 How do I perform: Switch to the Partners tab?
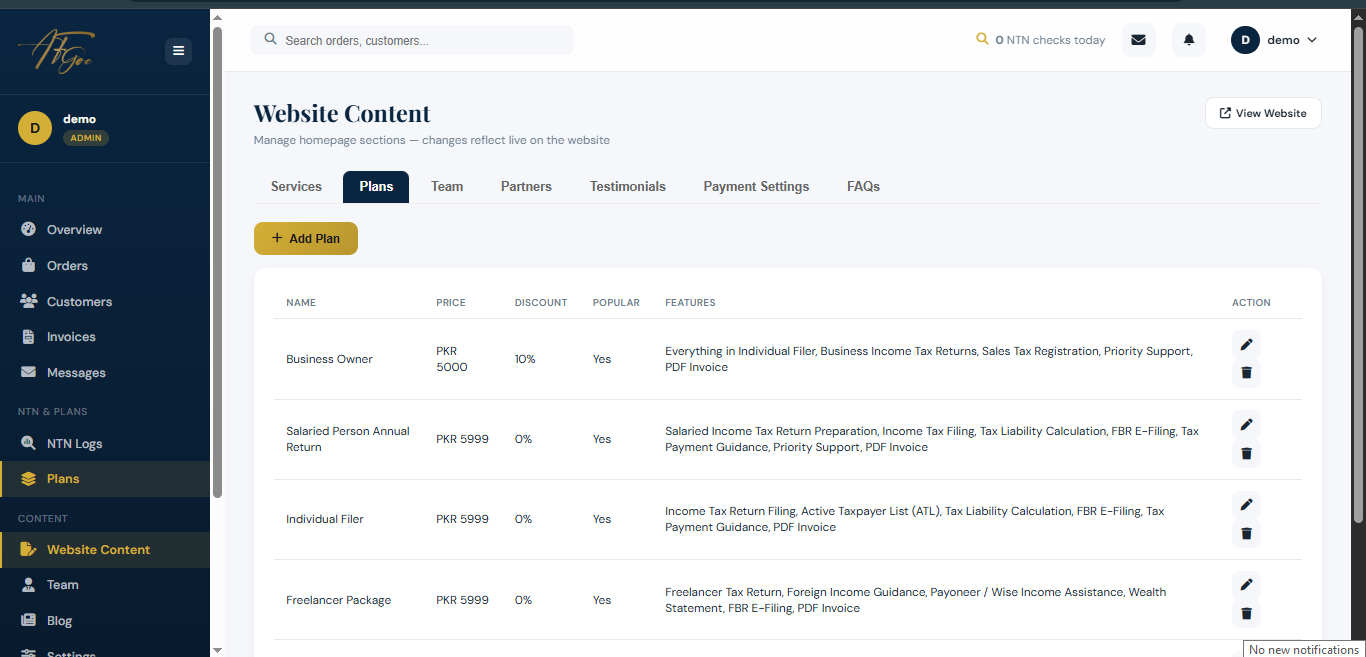pyautogui.click(x=526, y=187)
